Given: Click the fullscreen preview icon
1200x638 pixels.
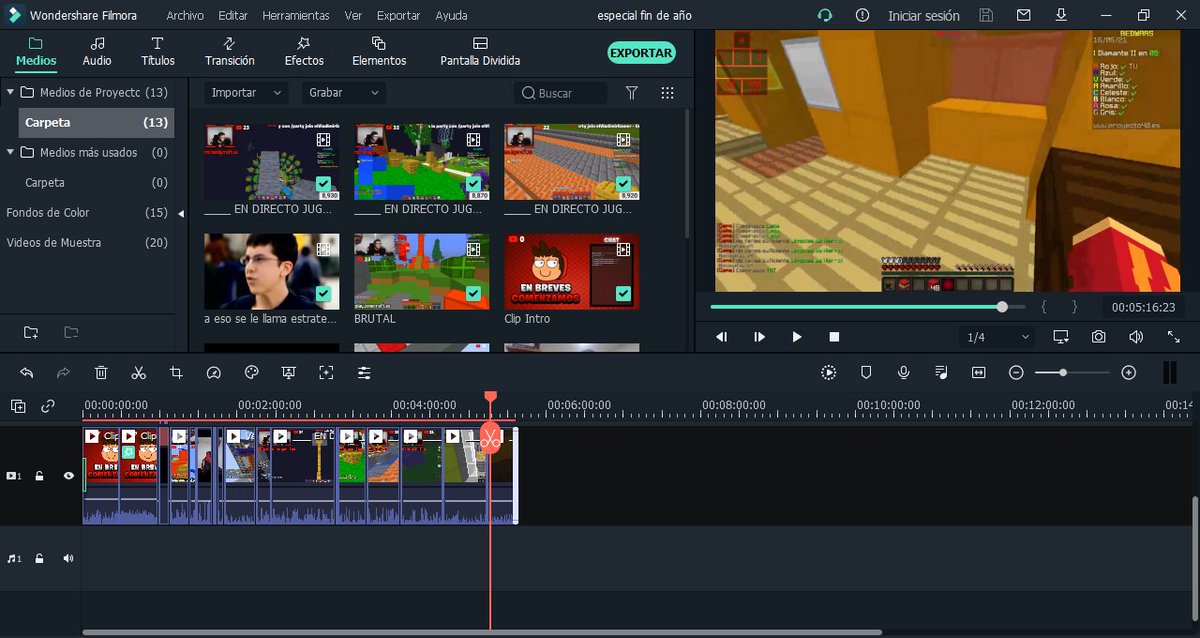Looking at the screenshot, I should (1174, 337).
